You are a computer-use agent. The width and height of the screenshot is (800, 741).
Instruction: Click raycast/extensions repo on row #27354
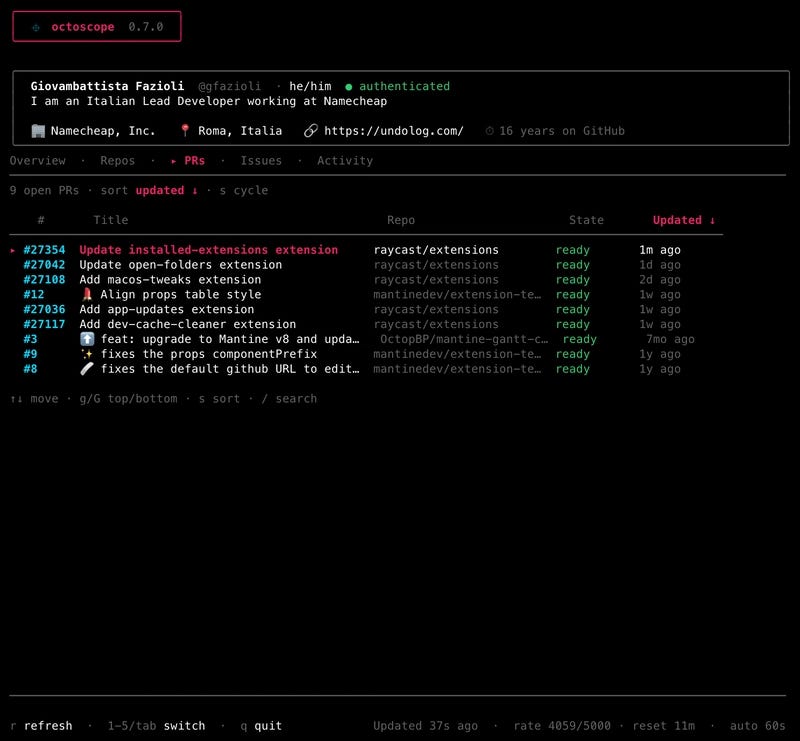[x=436, y=250]
